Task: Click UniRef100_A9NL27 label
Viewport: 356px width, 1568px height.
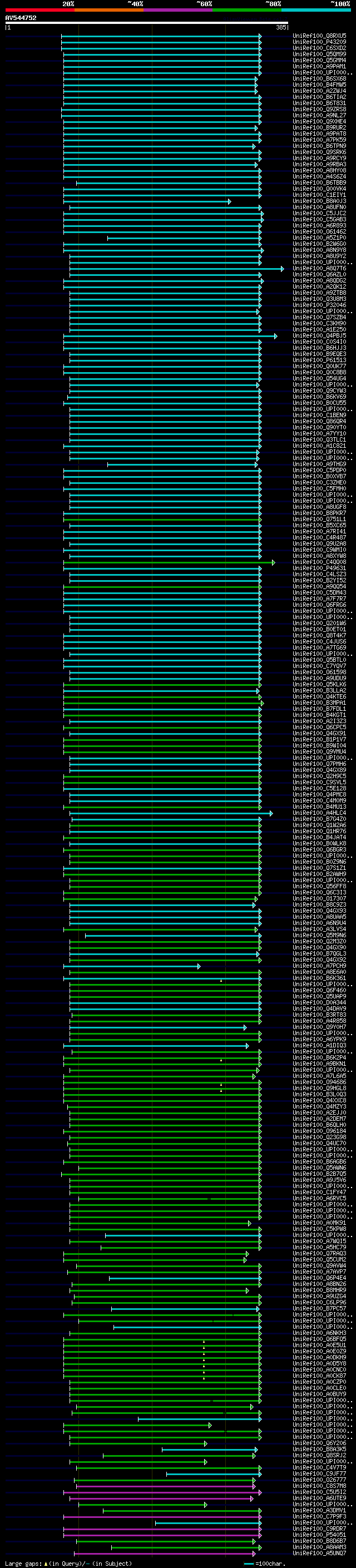Action: [319, 116]
